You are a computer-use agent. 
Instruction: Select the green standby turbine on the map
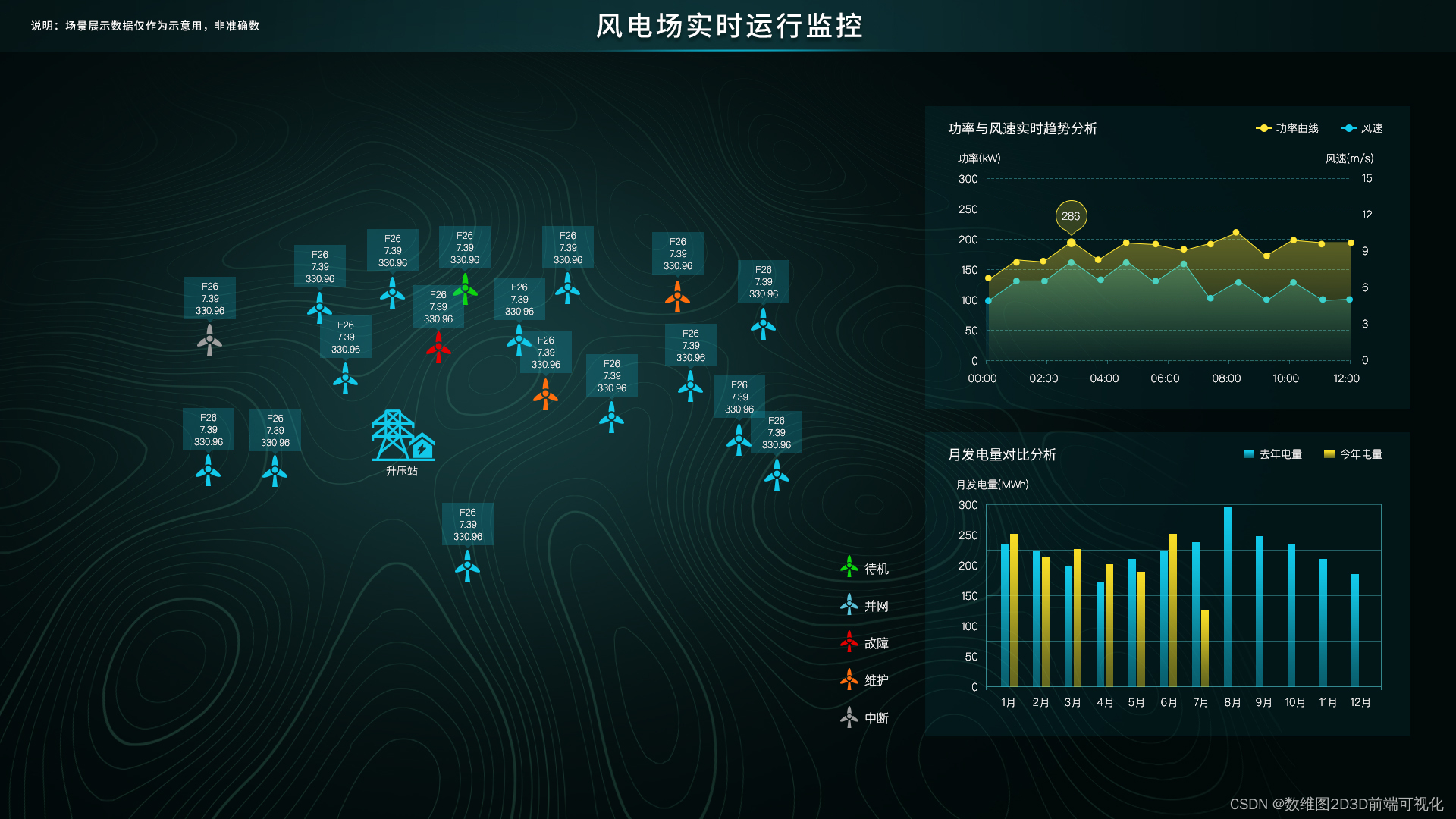click(x=465, y=290)
